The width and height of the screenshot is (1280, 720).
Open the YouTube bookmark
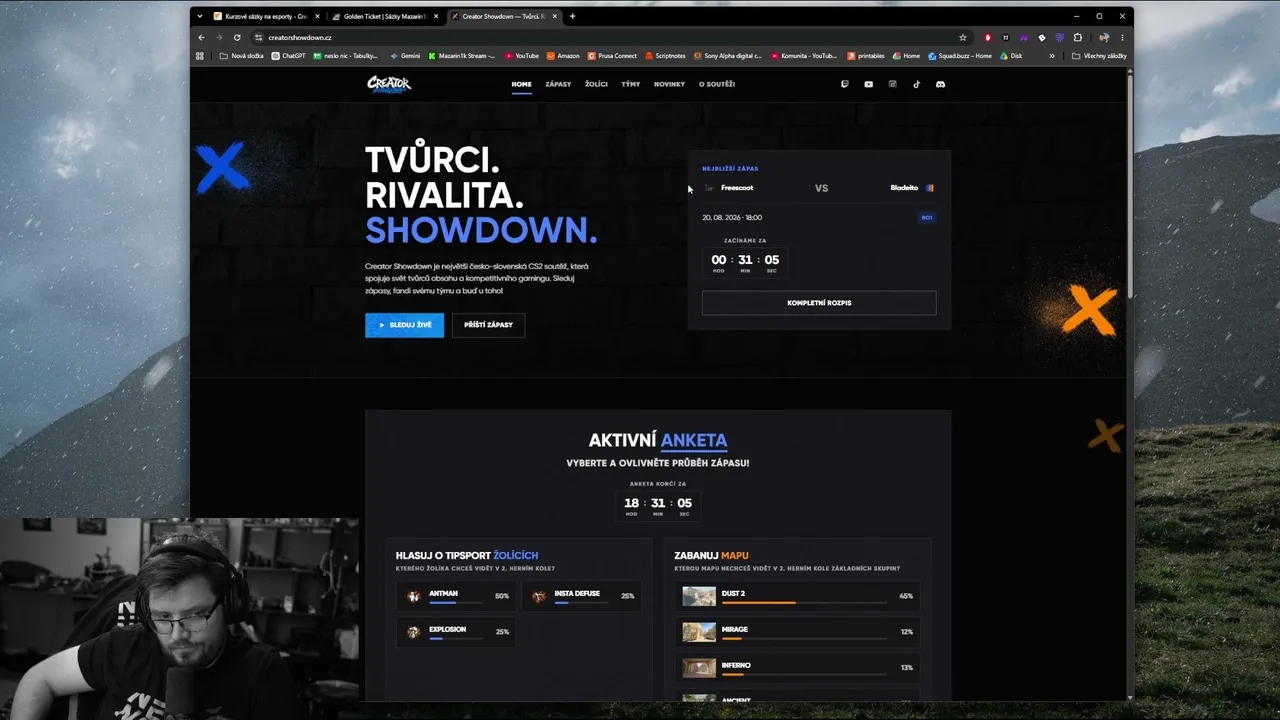click(x=522, y=56)
